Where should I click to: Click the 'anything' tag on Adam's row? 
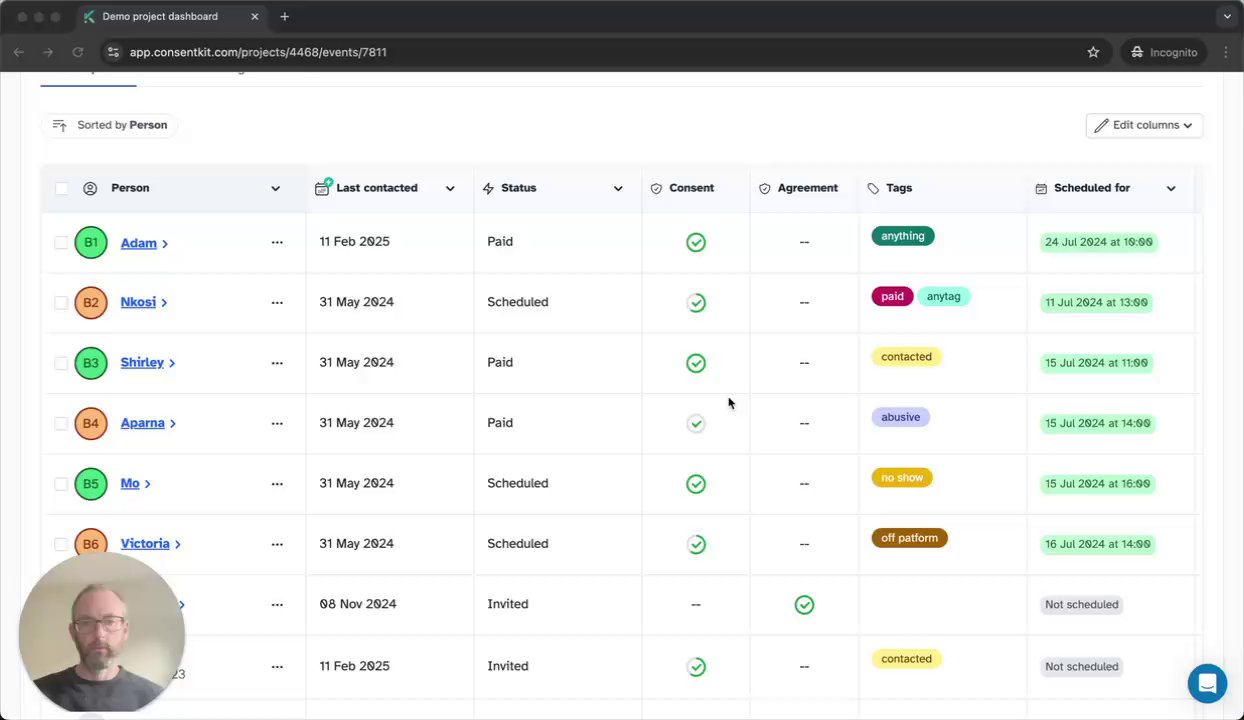903,236
